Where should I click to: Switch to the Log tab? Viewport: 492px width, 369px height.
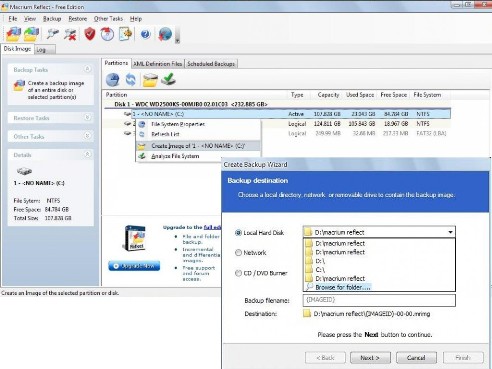coord(45,50)
